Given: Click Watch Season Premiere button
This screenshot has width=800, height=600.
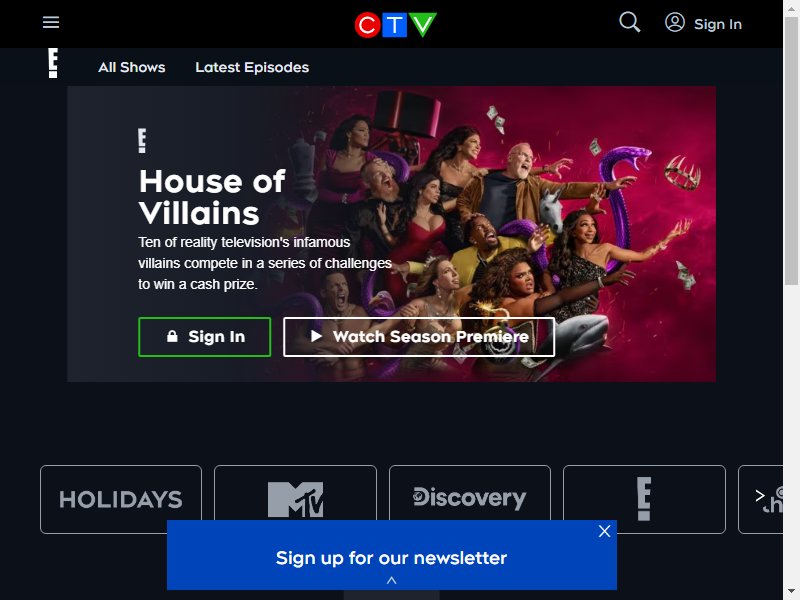Looking at the screenshot, I should click(419, 337).
